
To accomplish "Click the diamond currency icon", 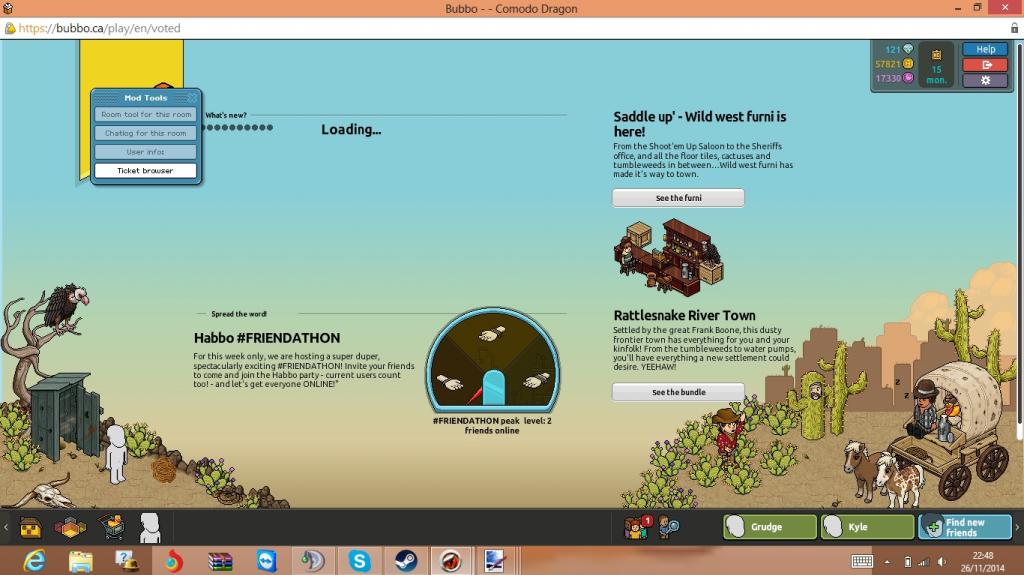I will coord(908,49).
